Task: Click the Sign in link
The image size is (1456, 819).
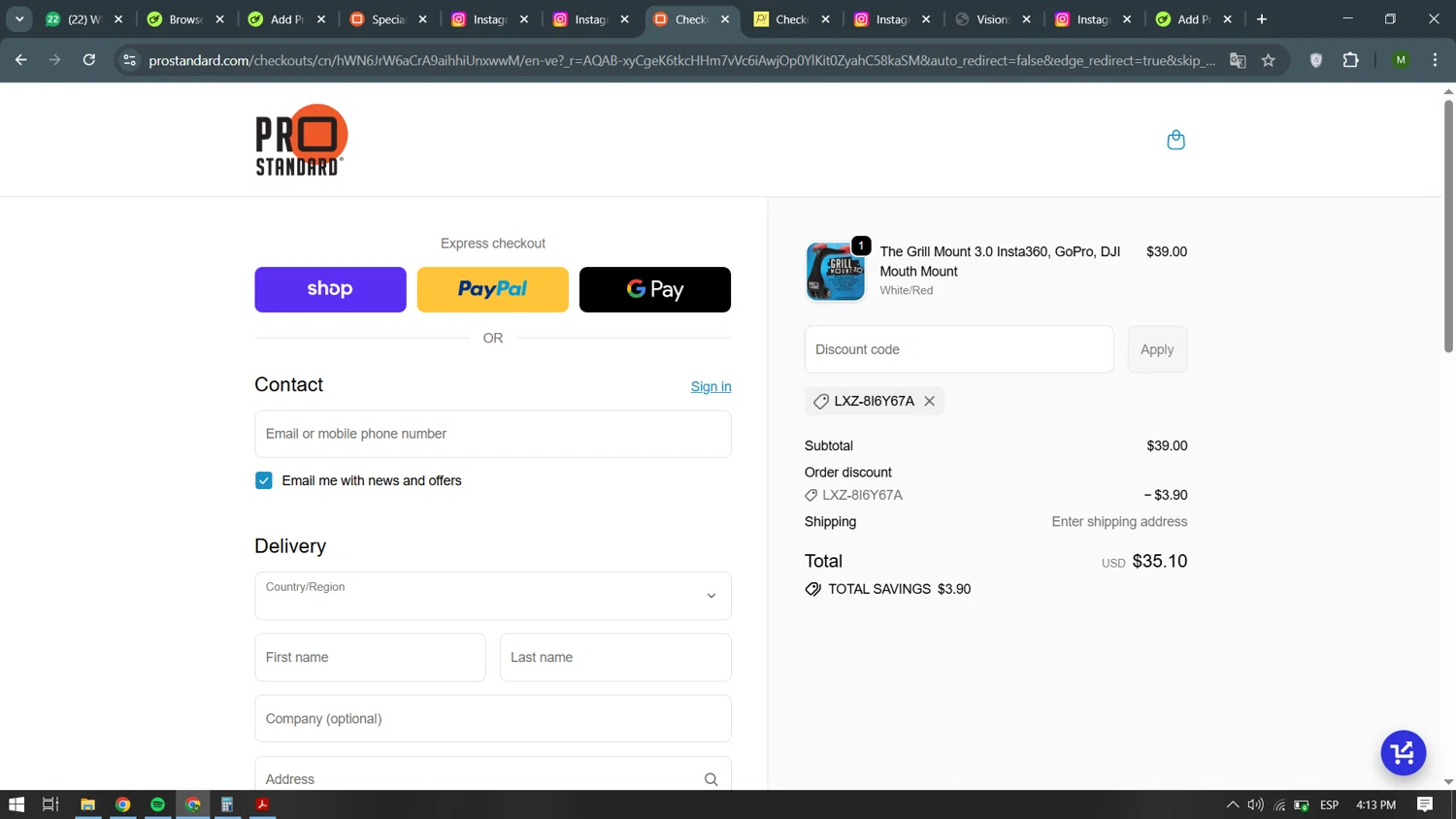Action: pyautogui.click(x=711, y=386)
